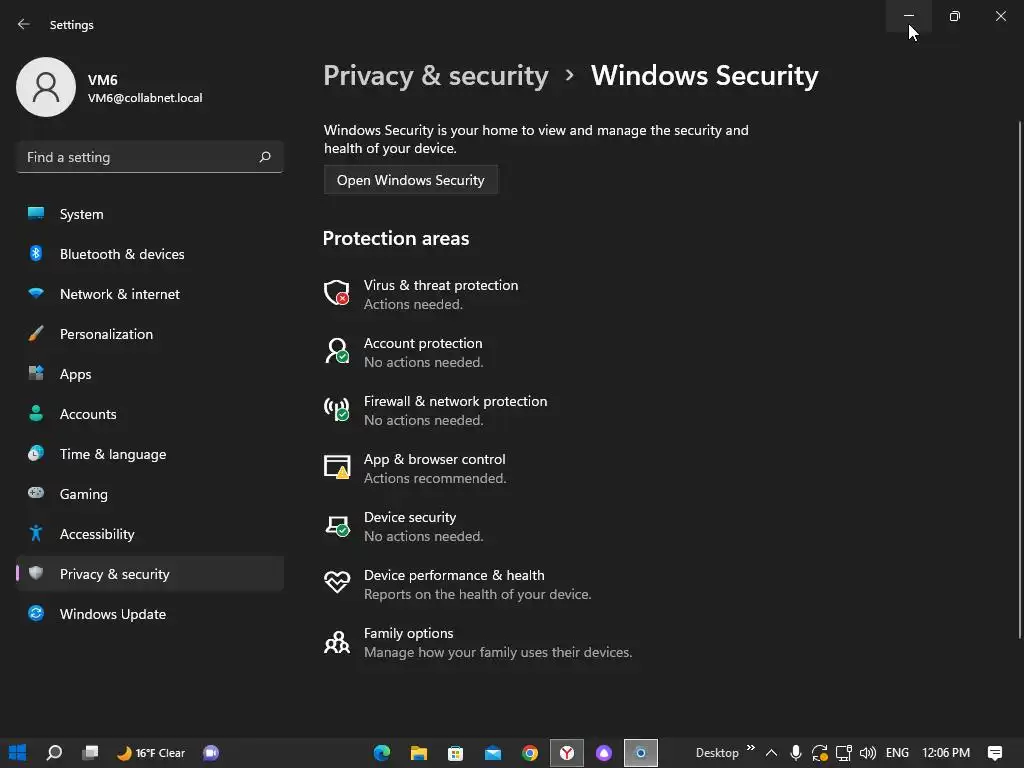Click the Settings gear icon on the taskbar
The width and height of the screenshot is (1024, 768).
(x=641, y=753)
